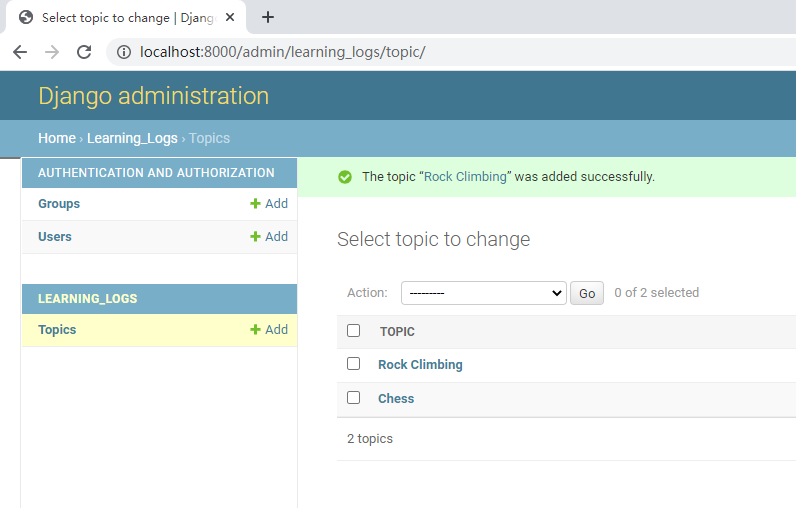The image size is (796, 508).
Task: Click the 'Select topic to change' heading
Action: point(434,239)
